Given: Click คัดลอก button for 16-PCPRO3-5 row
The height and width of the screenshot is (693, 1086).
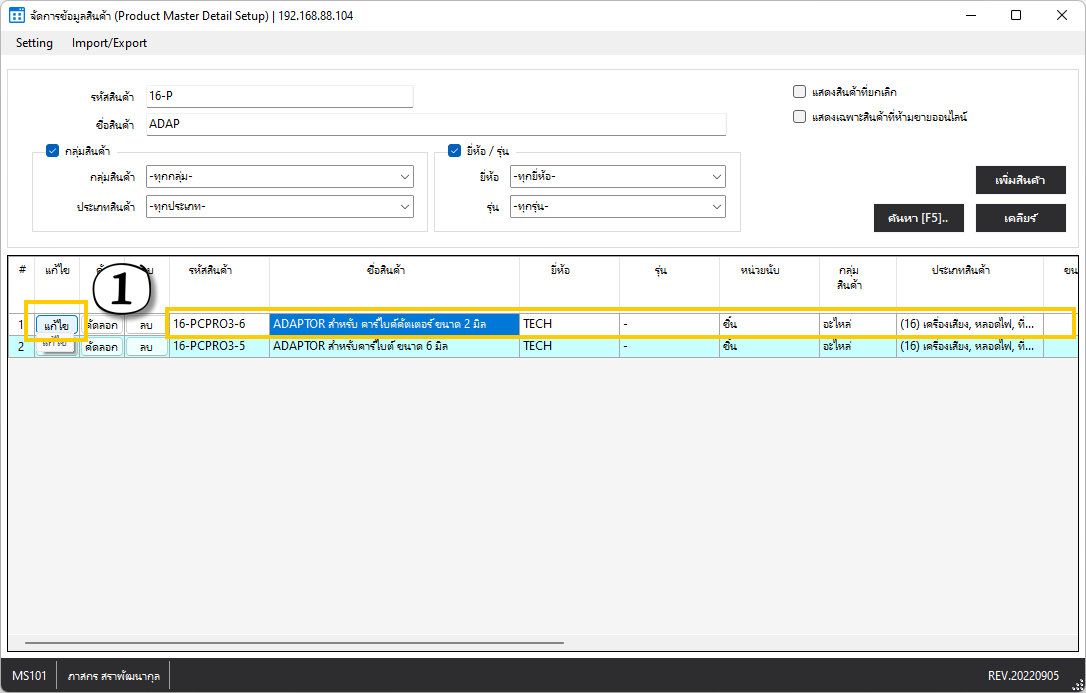Looking at the screenshot, I should click(x=102, y=347).
